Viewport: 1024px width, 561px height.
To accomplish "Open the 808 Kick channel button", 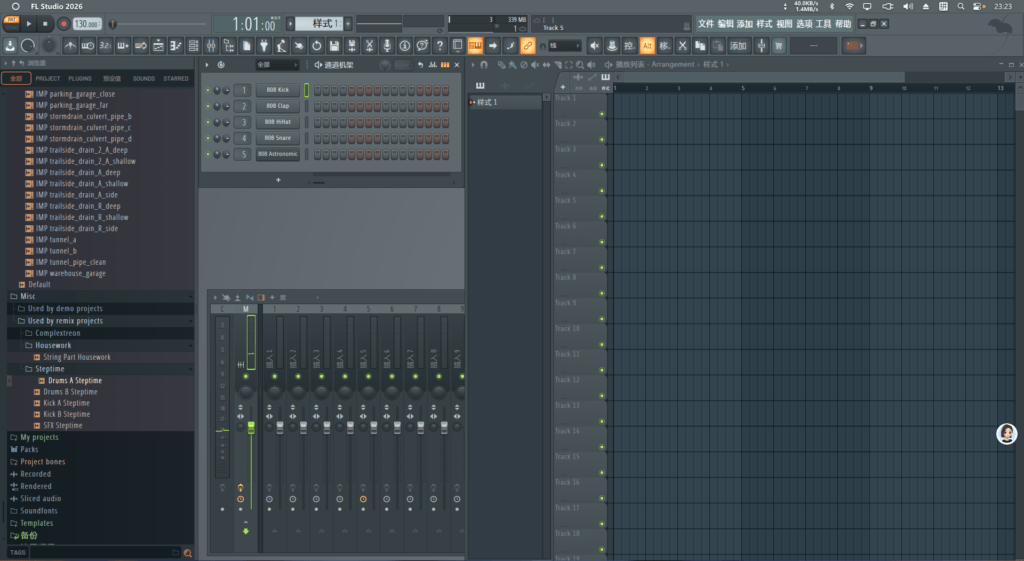I will pos(278,90).
